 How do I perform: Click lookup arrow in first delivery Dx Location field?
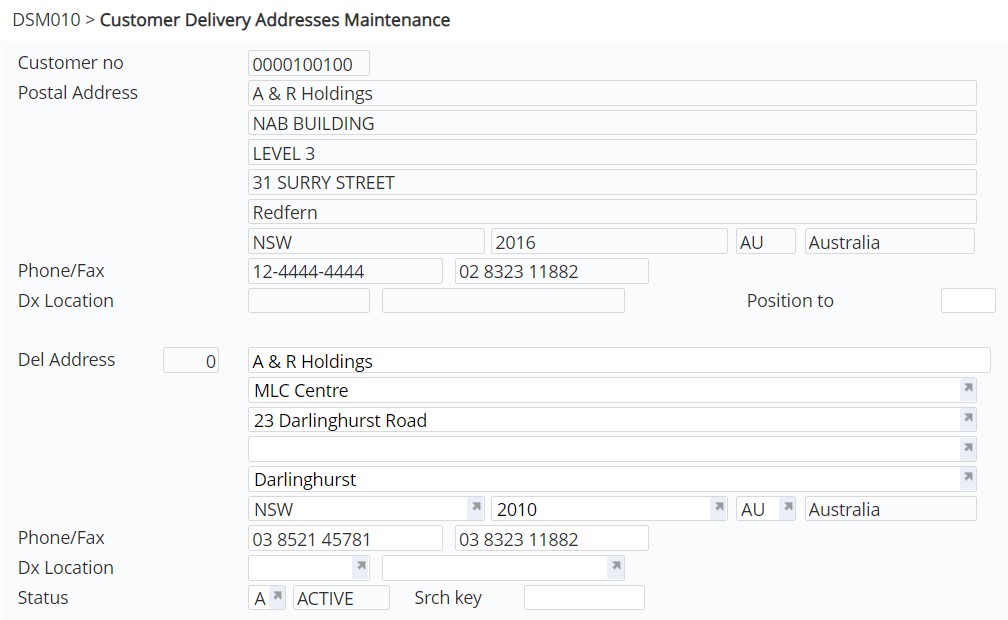pyautogui.click(x=361, y=567)
